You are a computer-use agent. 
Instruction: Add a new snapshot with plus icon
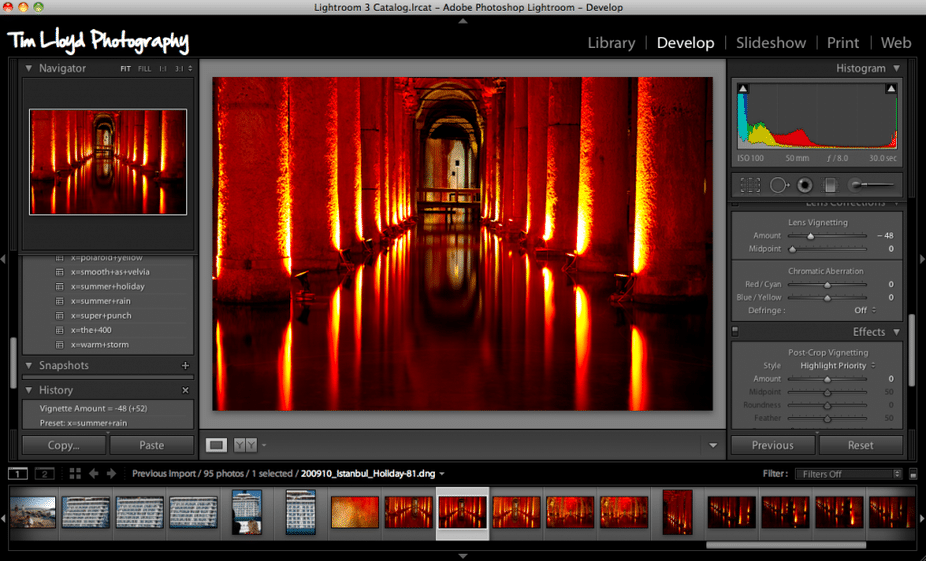[185, 366]
